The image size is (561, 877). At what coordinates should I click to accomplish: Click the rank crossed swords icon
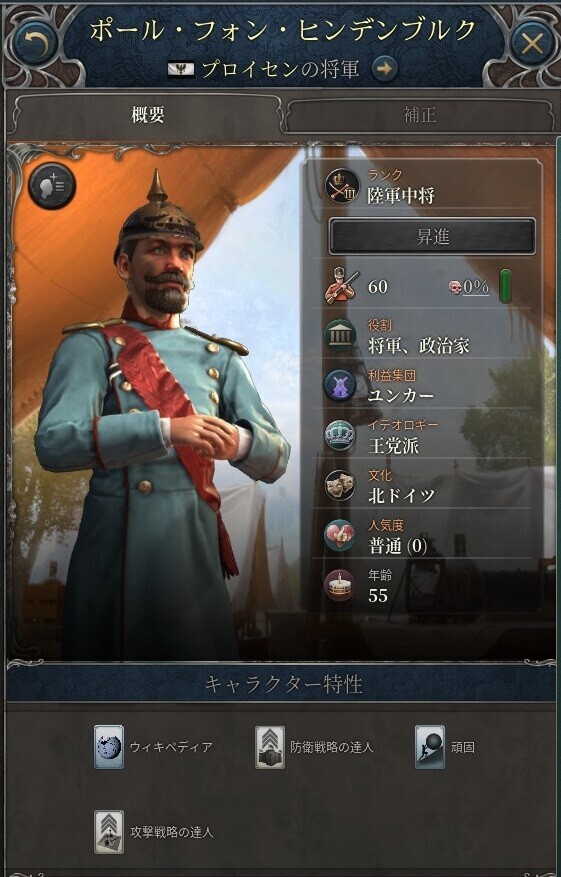[x=342, y=187]
